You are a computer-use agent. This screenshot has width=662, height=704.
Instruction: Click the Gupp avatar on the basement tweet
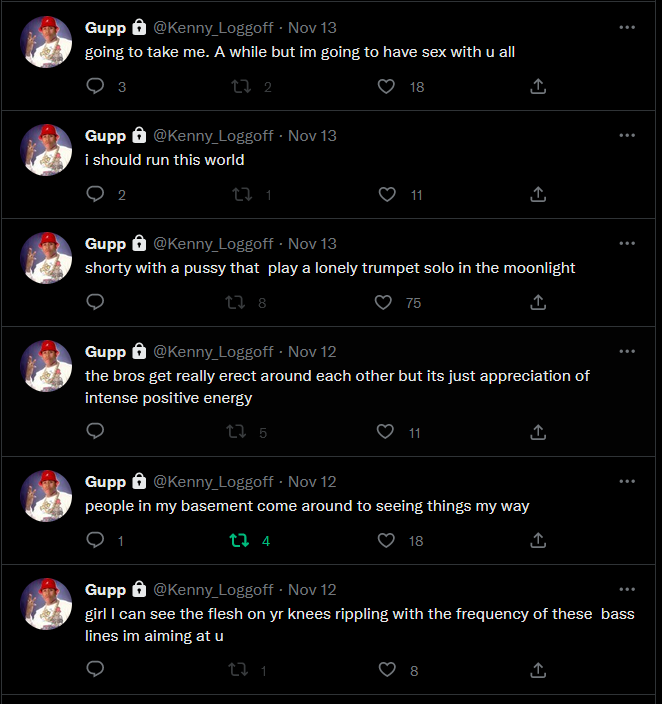pos(46,496)
